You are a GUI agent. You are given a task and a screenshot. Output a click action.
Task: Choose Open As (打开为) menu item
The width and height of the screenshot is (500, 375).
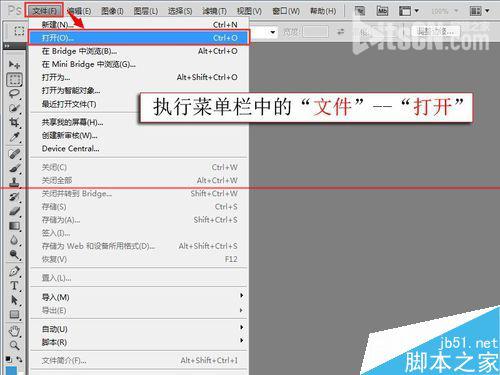pyautogui.click(x=139, y=77)
